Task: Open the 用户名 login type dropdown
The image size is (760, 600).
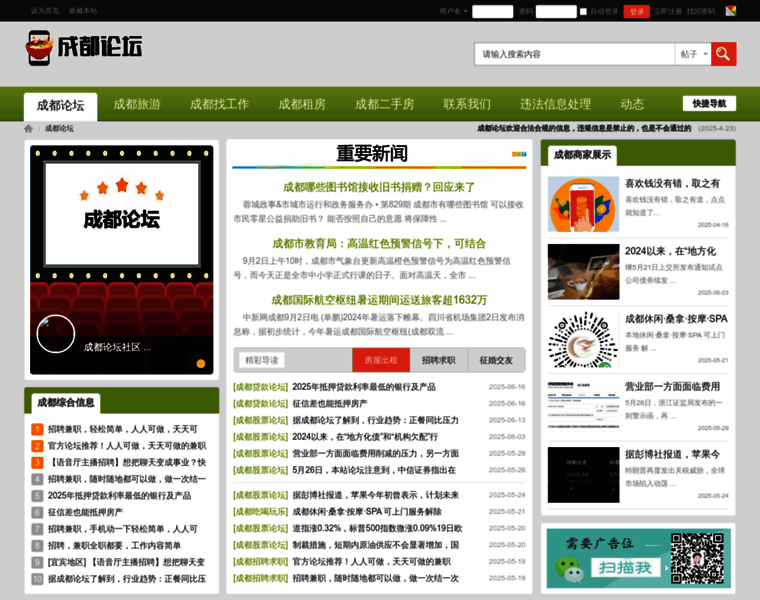Action: click(453, 11)
